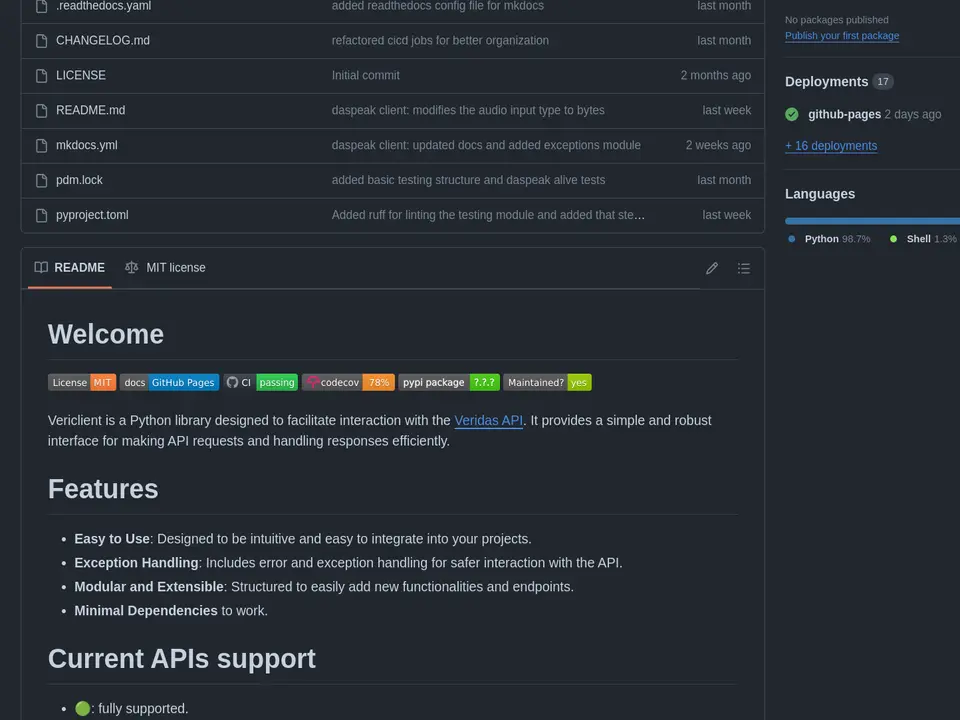Click the Current APIs support heading
Viewport: 960px width, 720px height.
182,659
